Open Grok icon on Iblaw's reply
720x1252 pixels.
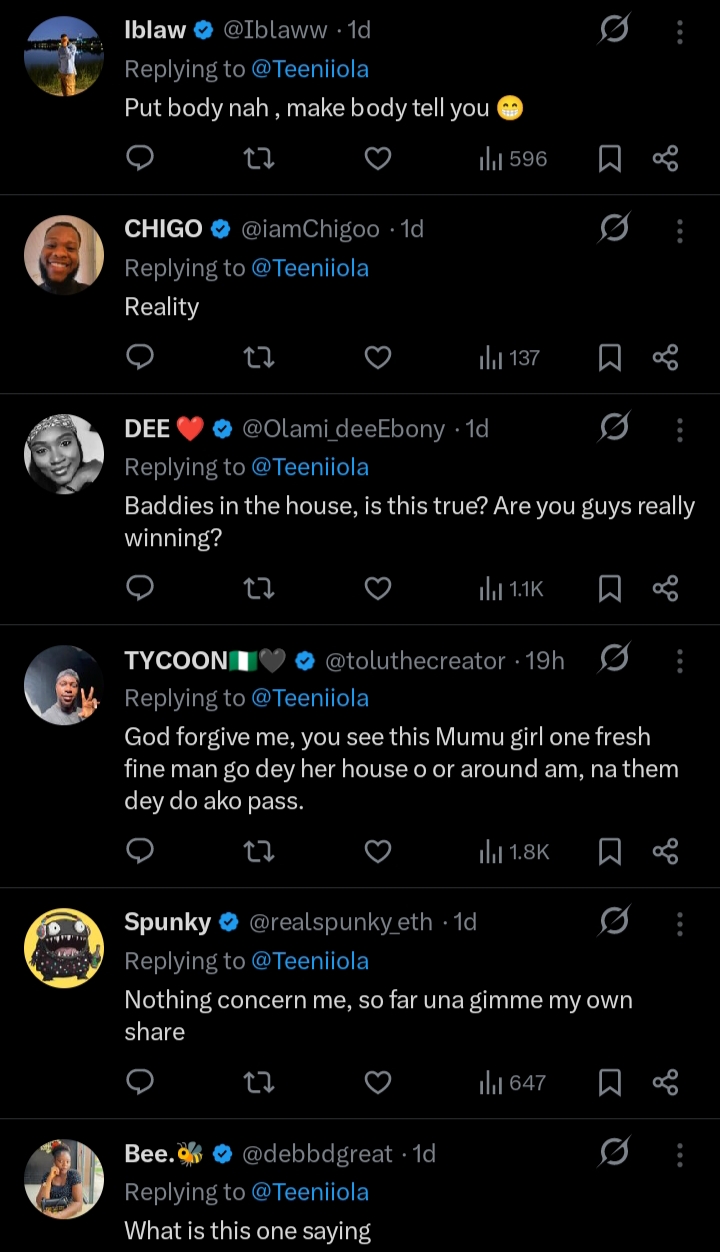pyautogui.click(x=614, y=31)
